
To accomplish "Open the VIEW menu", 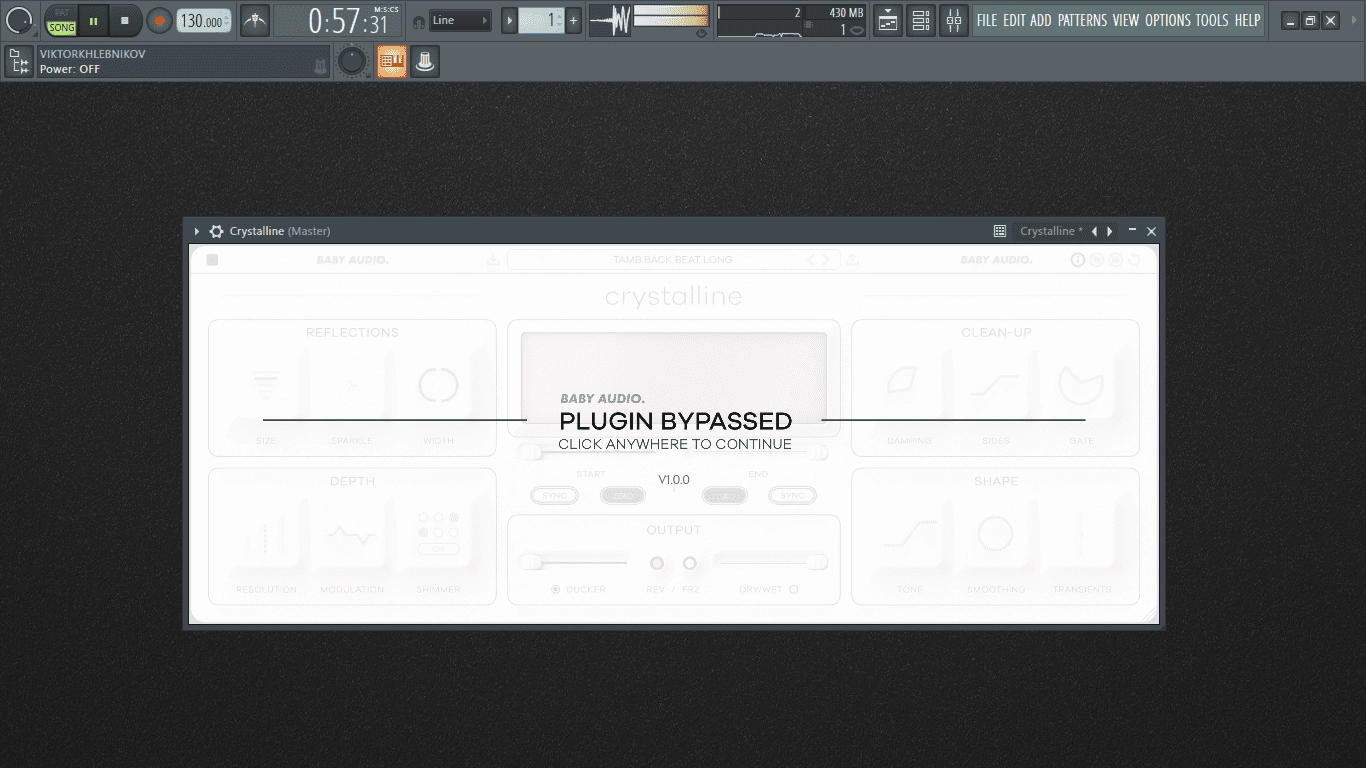I will 1126,20.
